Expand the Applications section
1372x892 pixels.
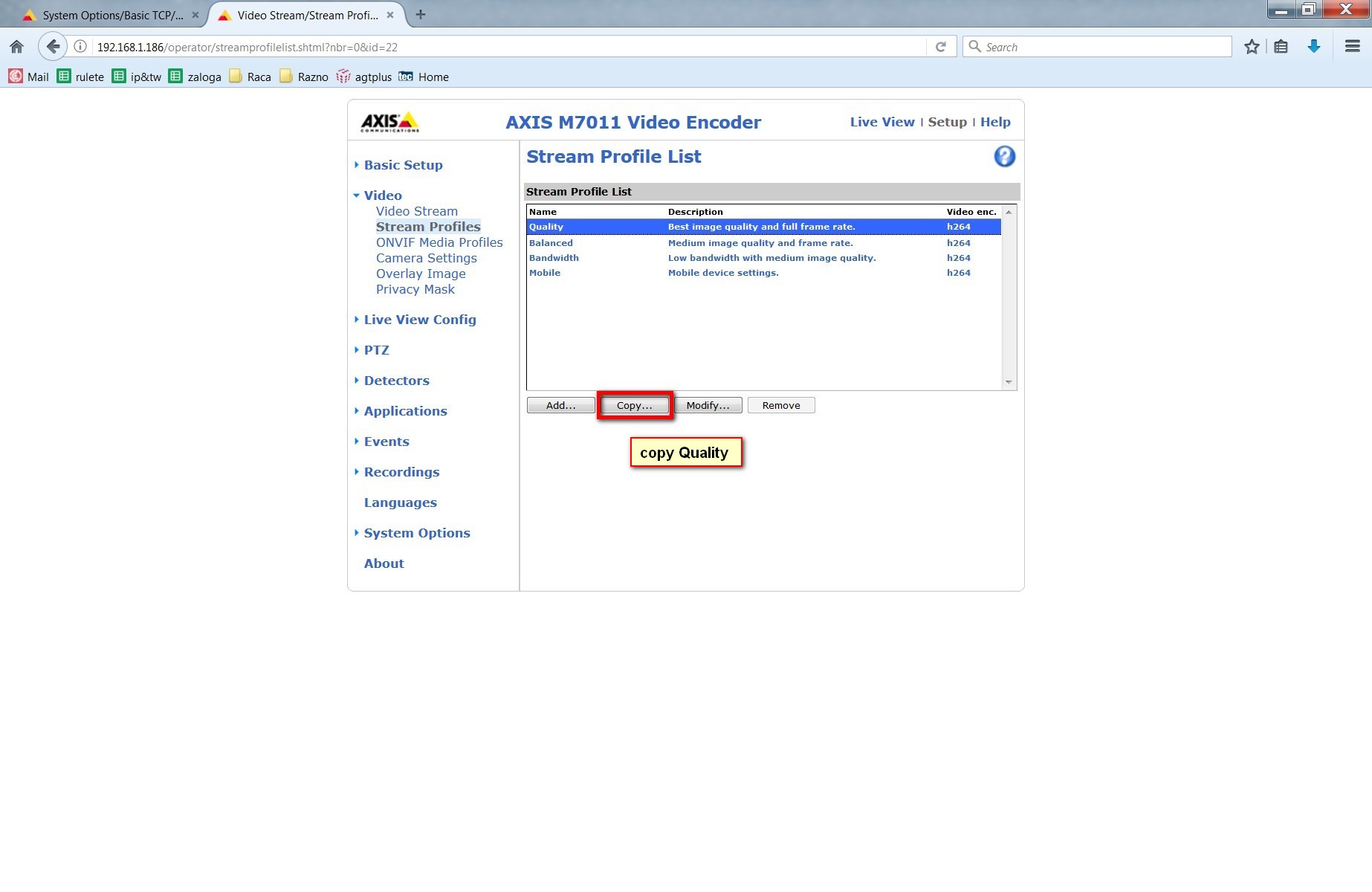tap(405, 411)
